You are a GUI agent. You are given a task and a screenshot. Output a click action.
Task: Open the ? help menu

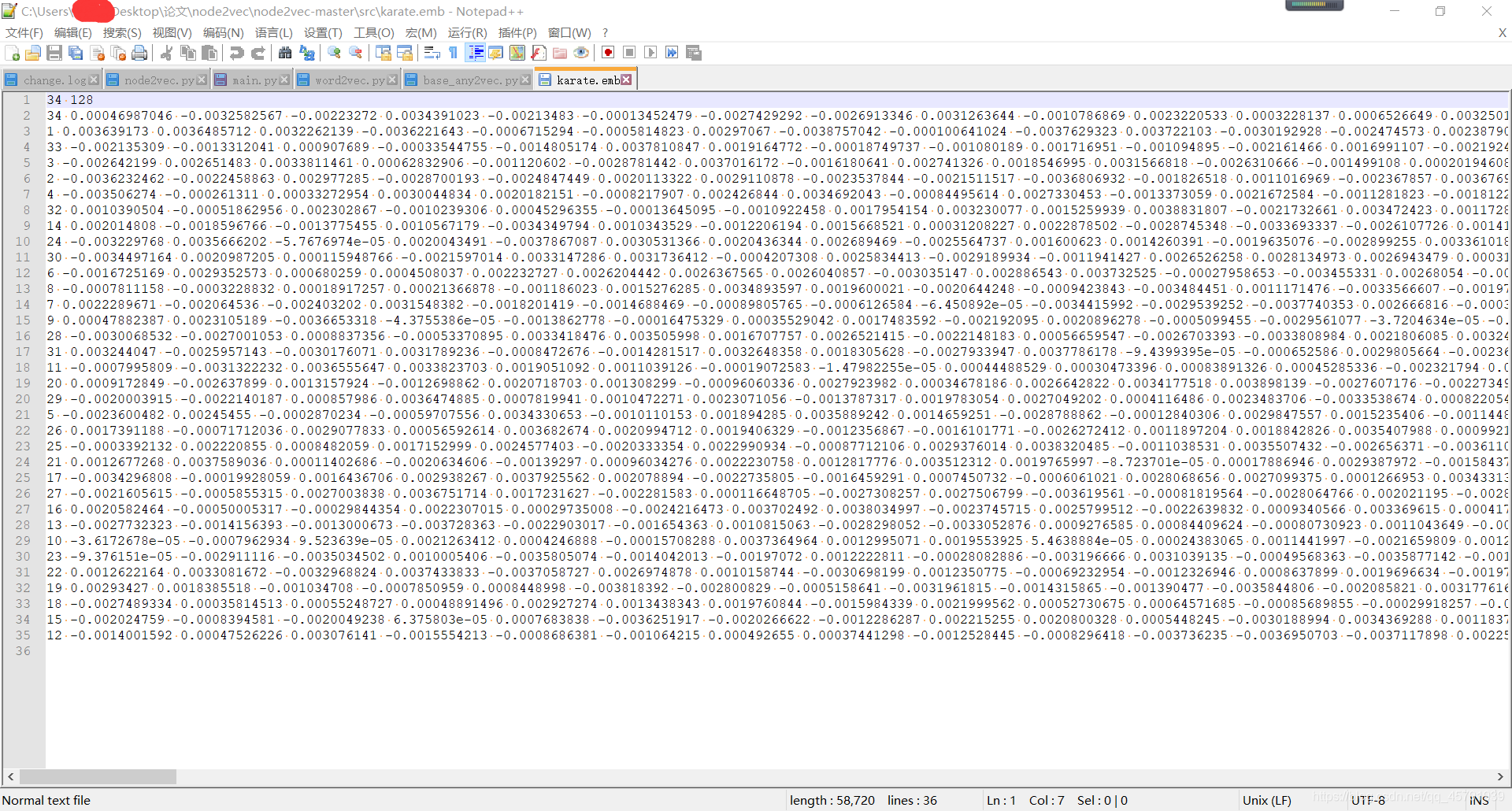tap(605, 32)
